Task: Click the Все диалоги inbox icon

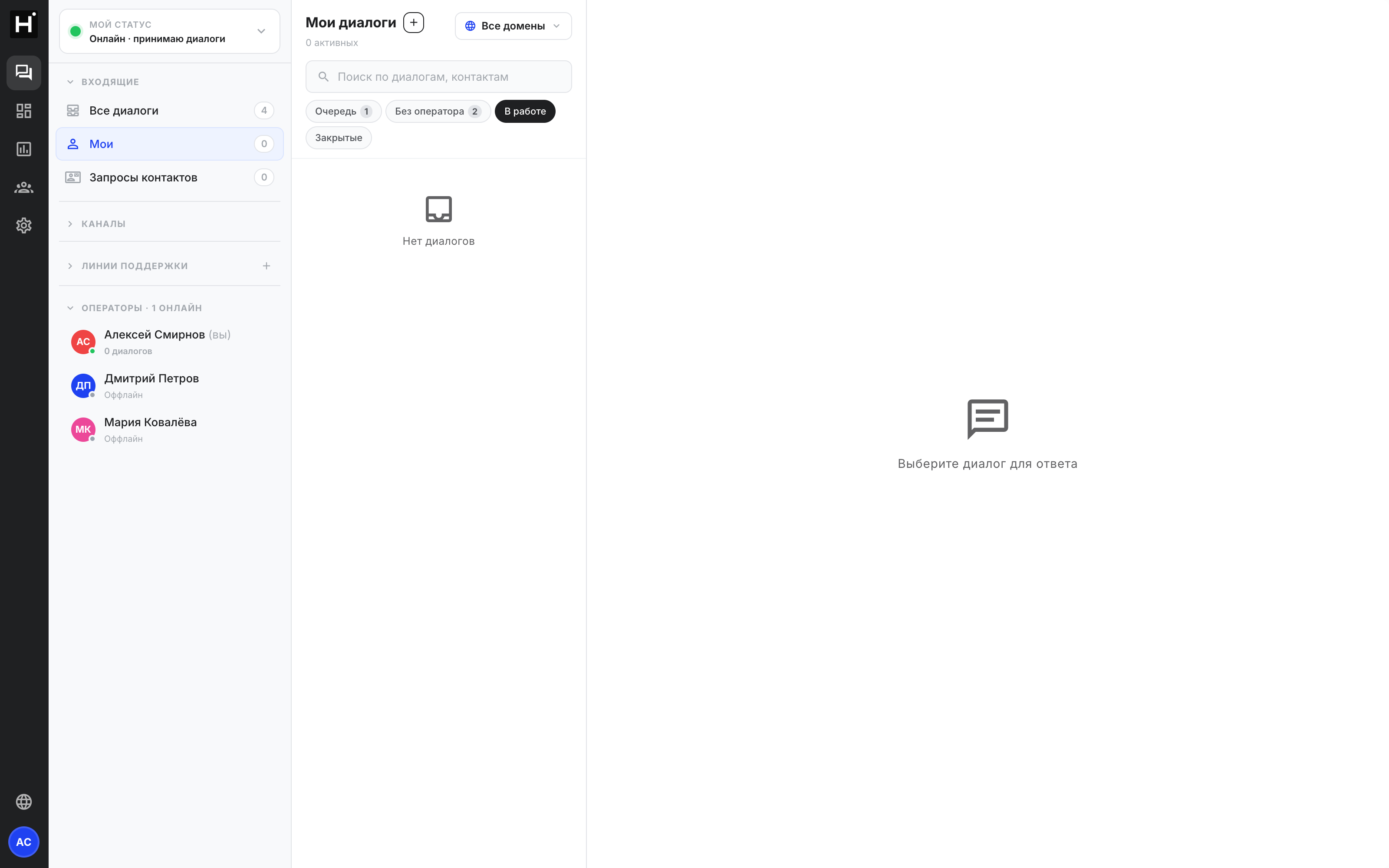Action: click(x=73, y=110)
